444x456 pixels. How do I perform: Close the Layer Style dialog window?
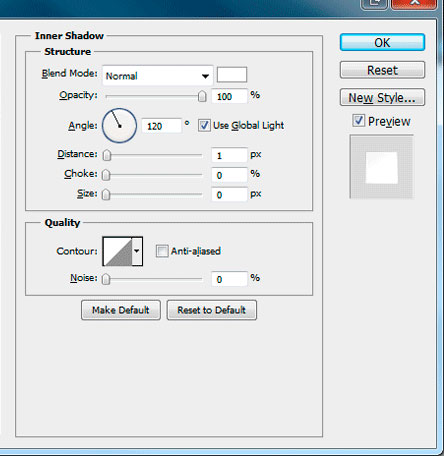coord(414,4)
